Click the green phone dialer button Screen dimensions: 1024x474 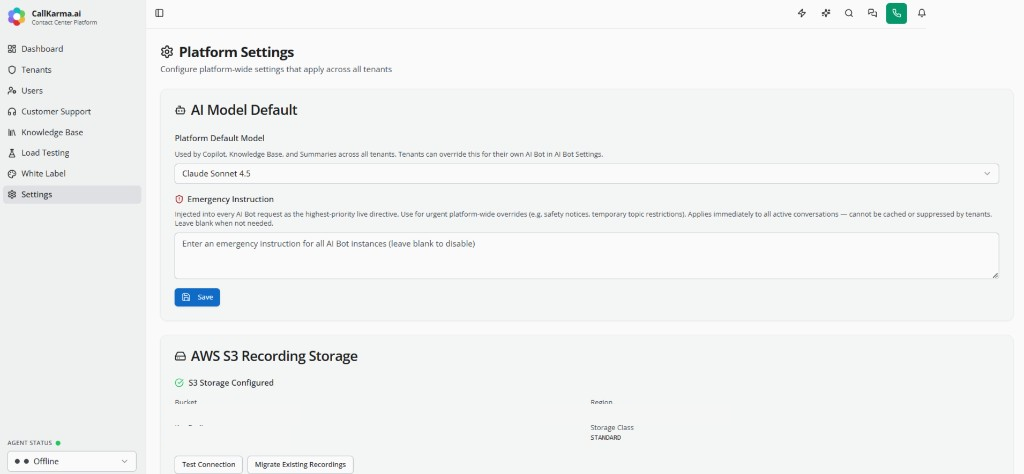click(896, 13)
